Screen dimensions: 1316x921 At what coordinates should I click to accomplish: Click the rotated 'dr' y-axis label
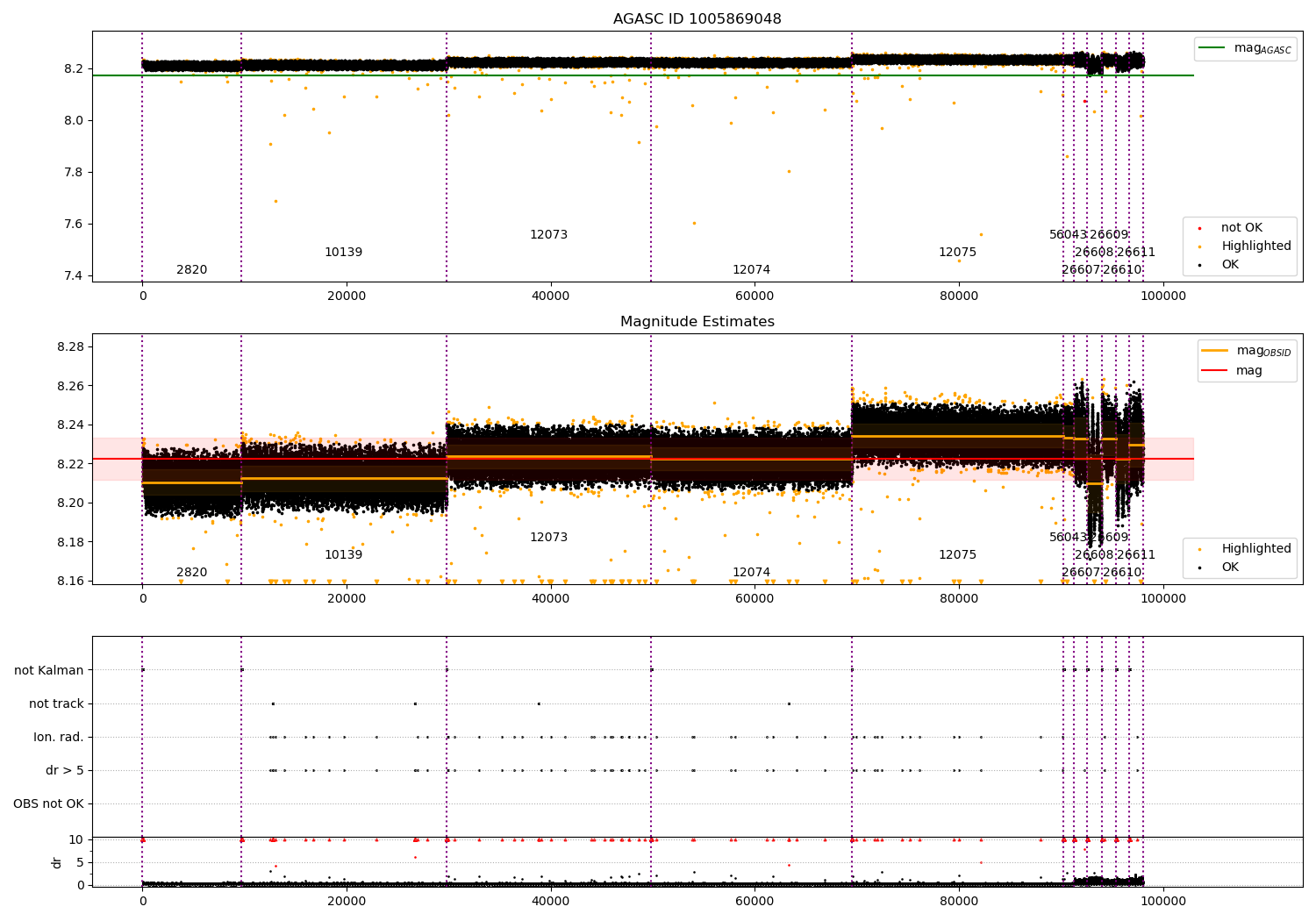click(x=57, y=863)
